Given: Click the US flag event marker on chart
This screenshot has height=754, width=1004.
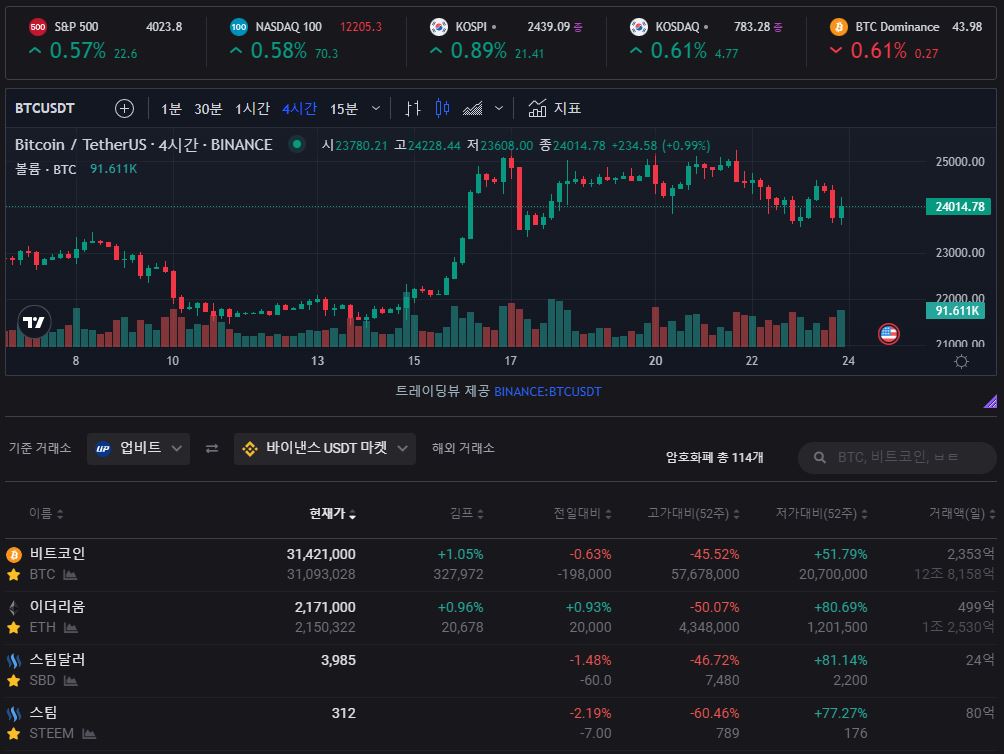Looking at the screenshot, I should [889, 333].
